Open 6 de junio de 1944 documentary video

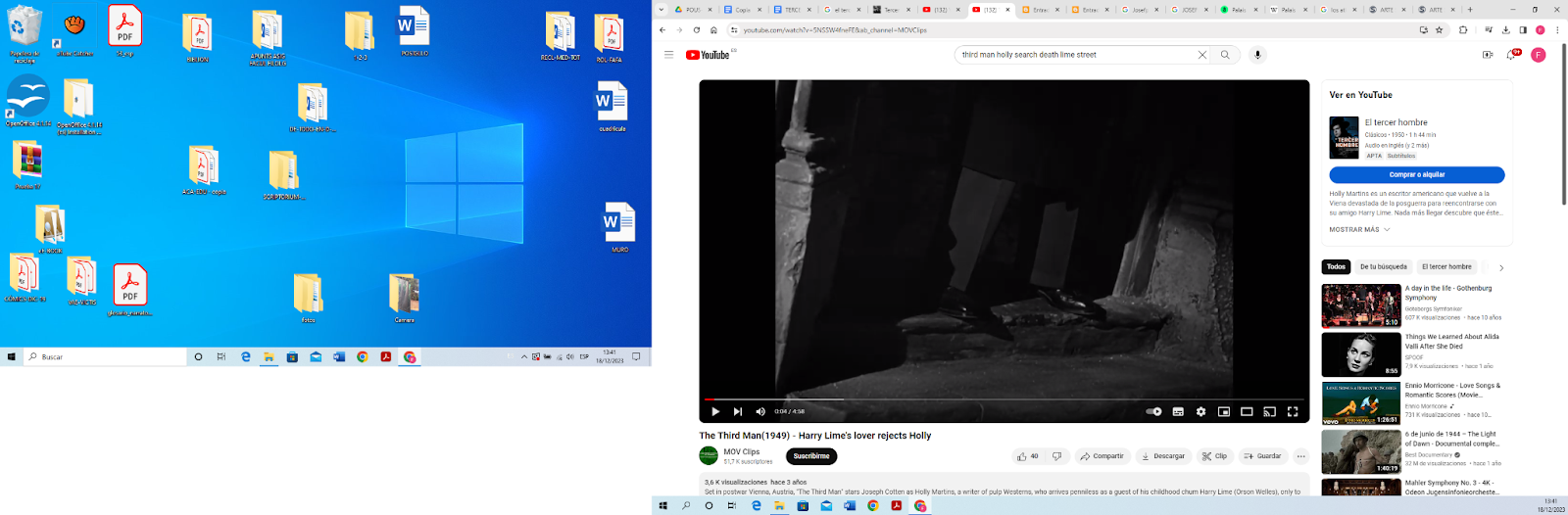1361,451
